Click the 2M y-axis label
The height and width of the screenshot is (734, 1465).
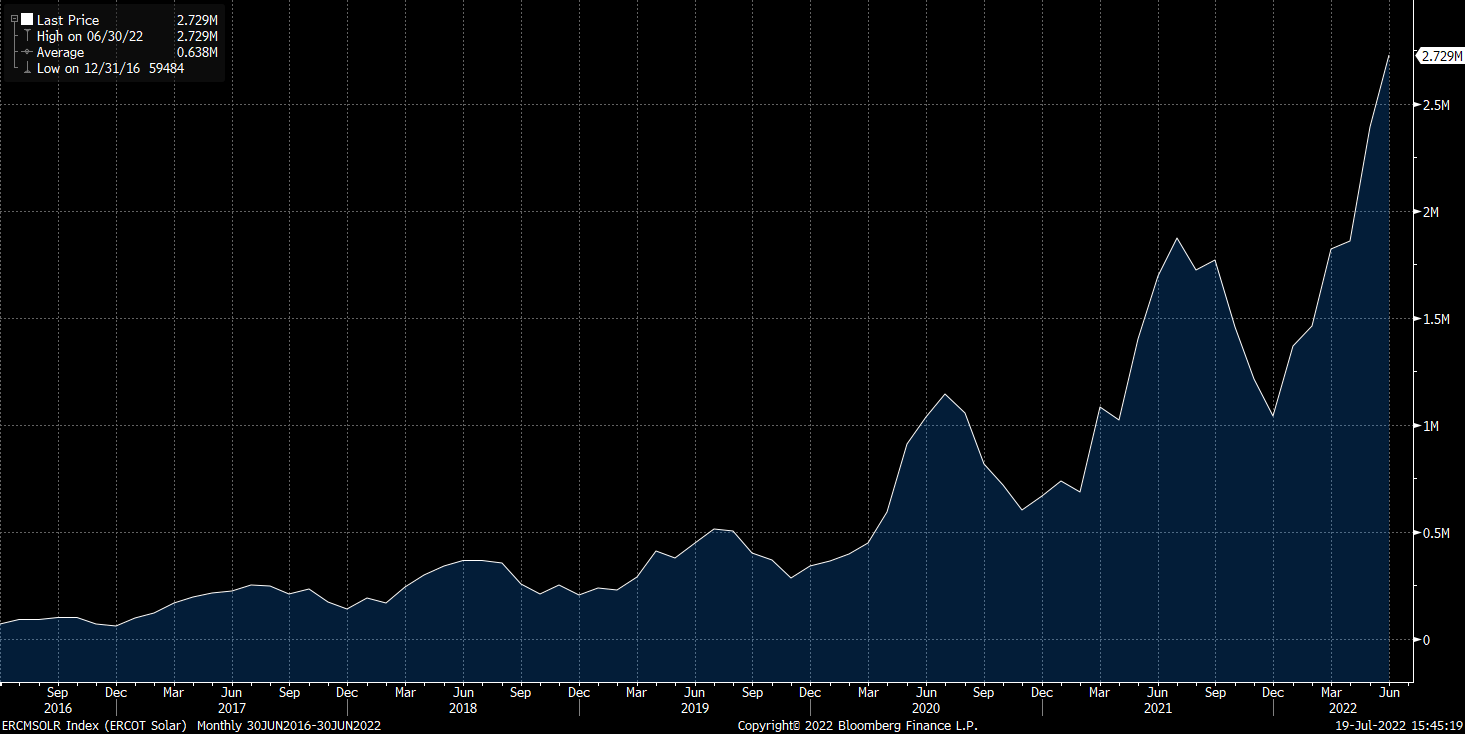click(x=1430, y=212)
